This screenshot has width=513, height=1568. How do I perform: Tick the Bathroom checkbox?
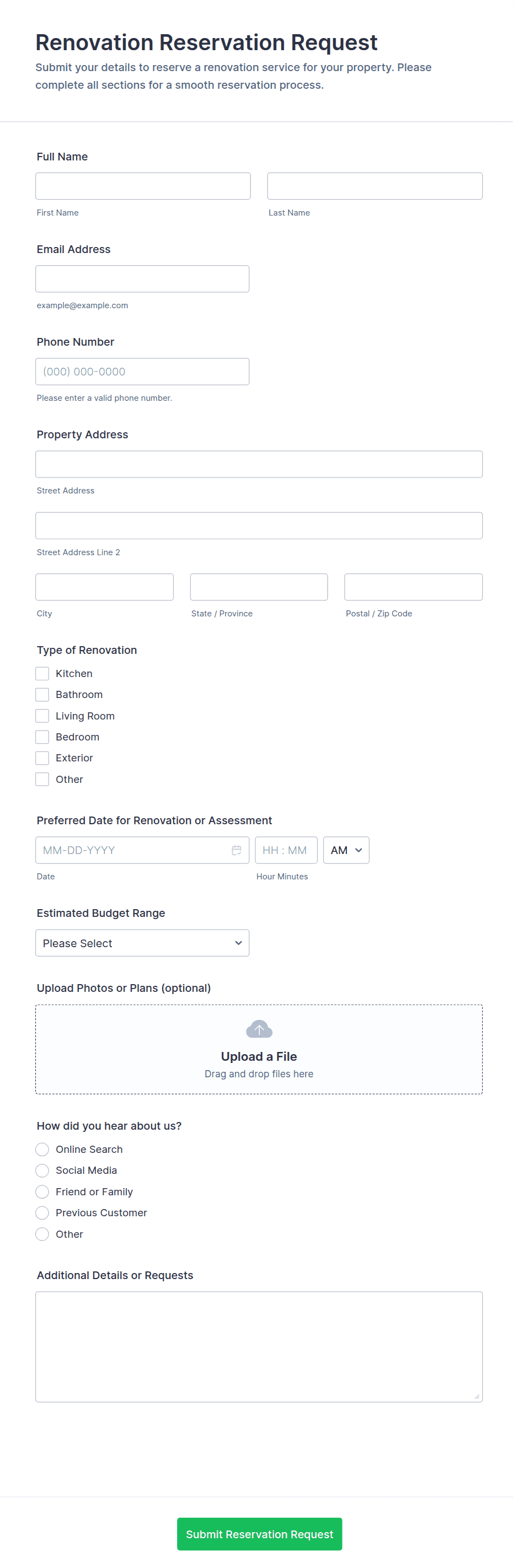tap(42, 695)
